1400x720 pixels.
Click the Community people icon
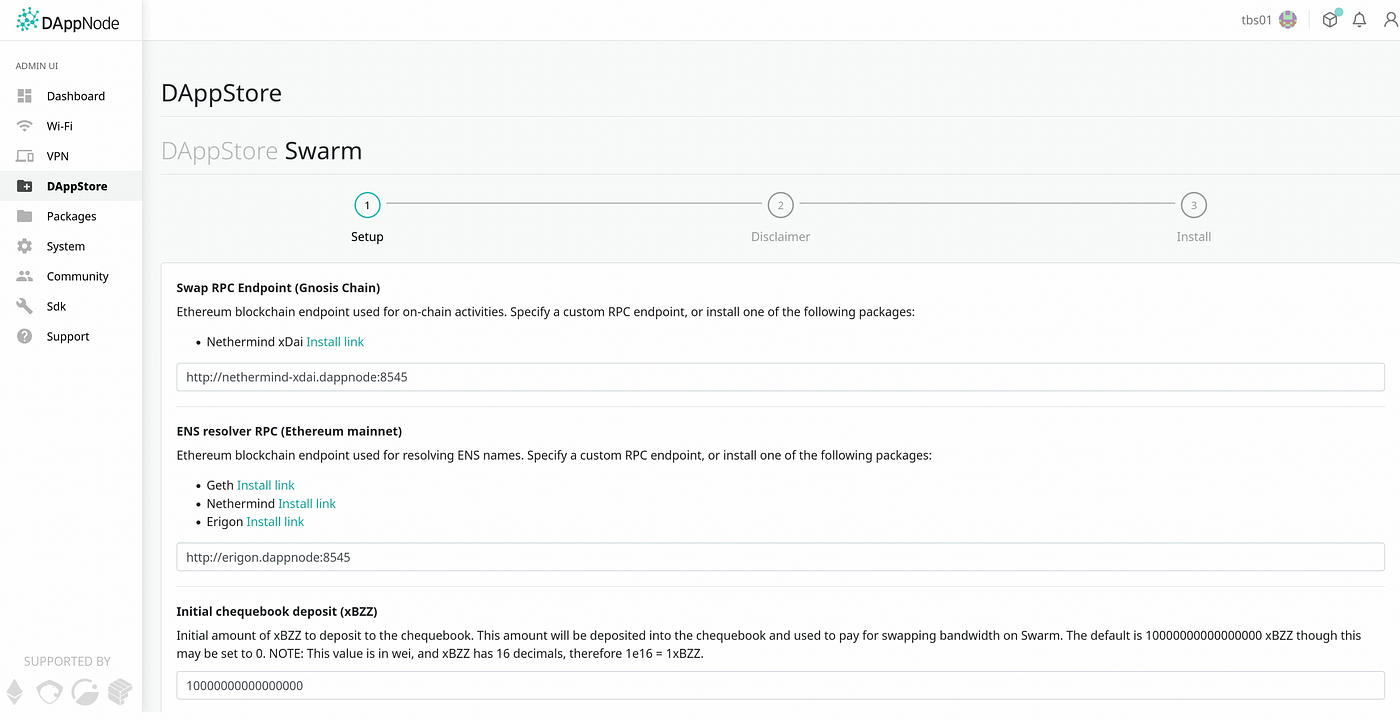(x=25, y=276)
